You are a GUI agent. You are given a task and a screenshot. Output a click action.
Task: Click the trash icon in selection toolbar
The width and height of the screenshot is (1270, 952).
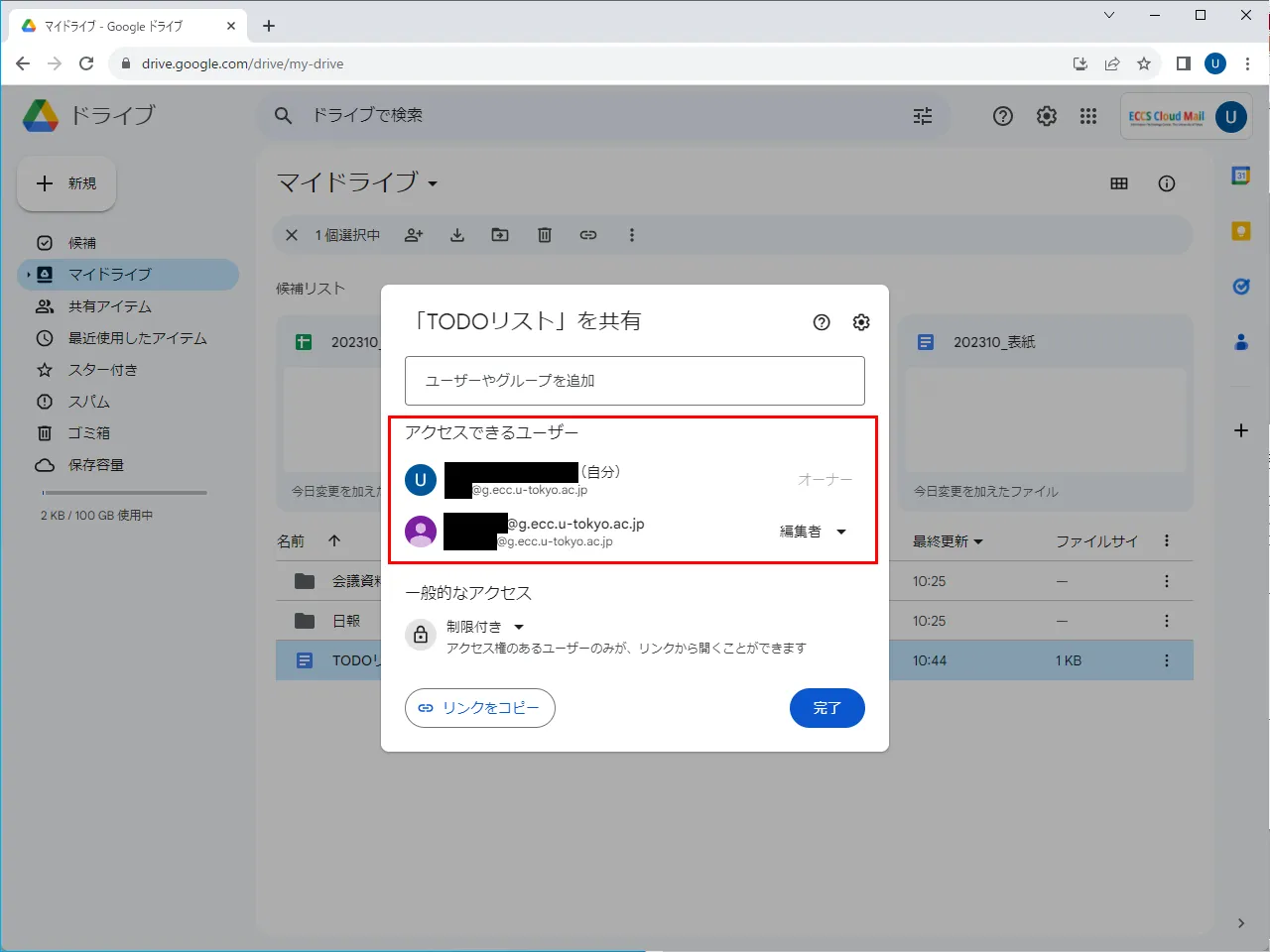pyautogui.click(x=545, y=235)
